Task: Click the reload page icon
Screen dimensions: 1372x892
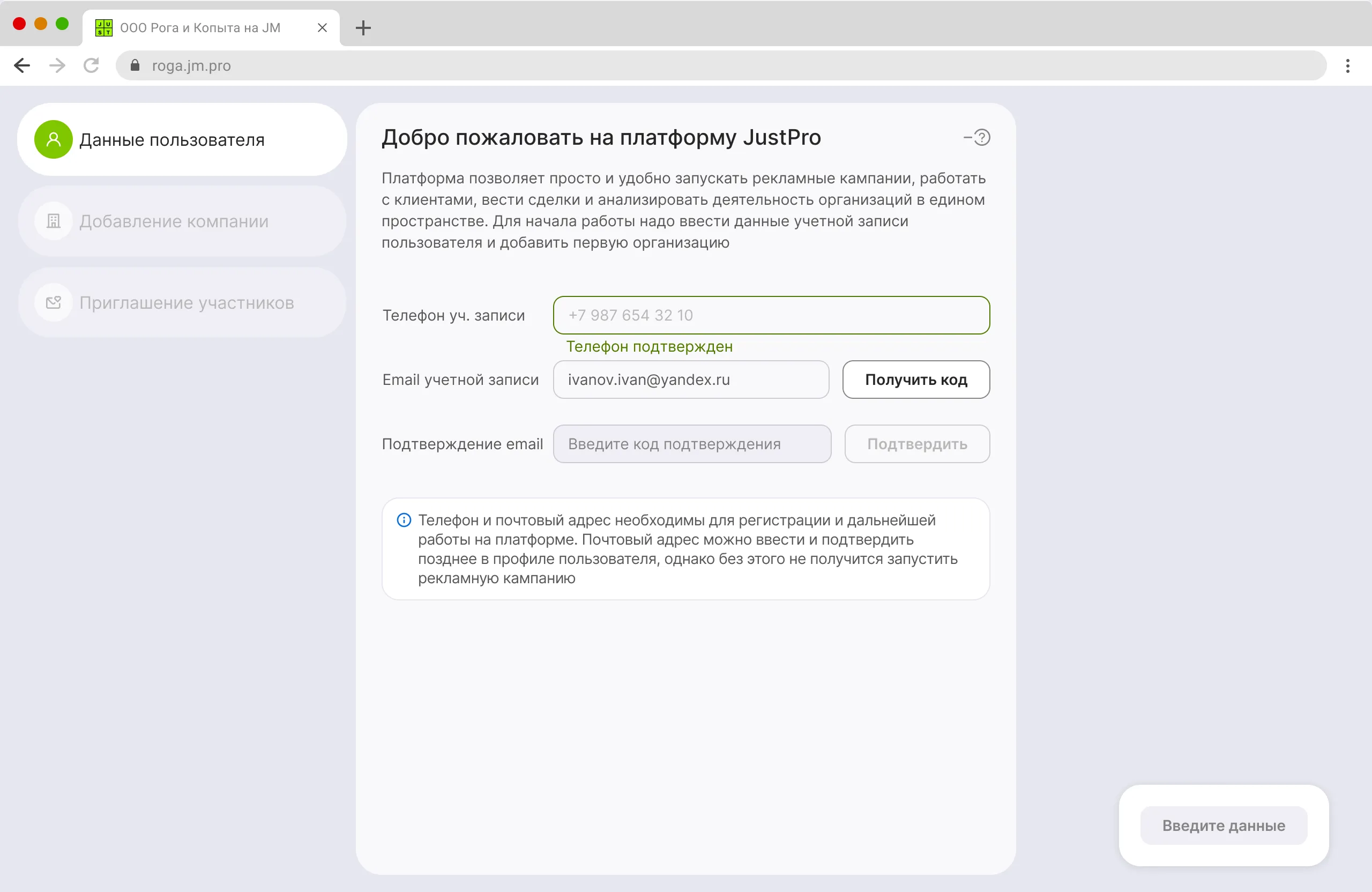Action: coord(91,65)
